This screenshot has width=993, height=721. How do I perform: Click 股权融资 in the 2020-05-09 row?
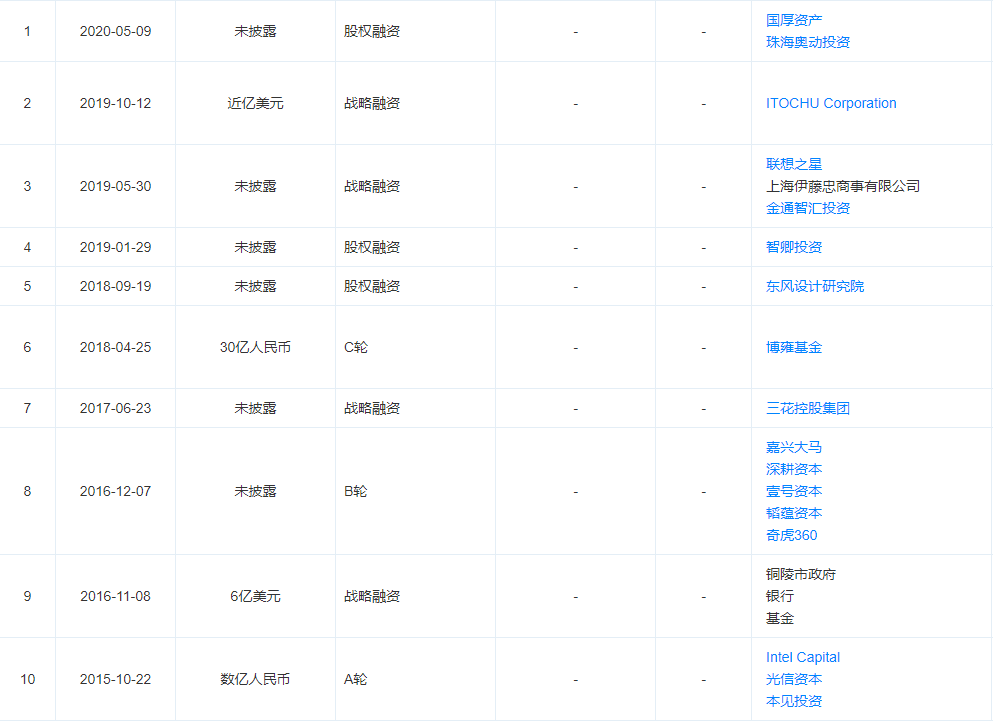372,31
